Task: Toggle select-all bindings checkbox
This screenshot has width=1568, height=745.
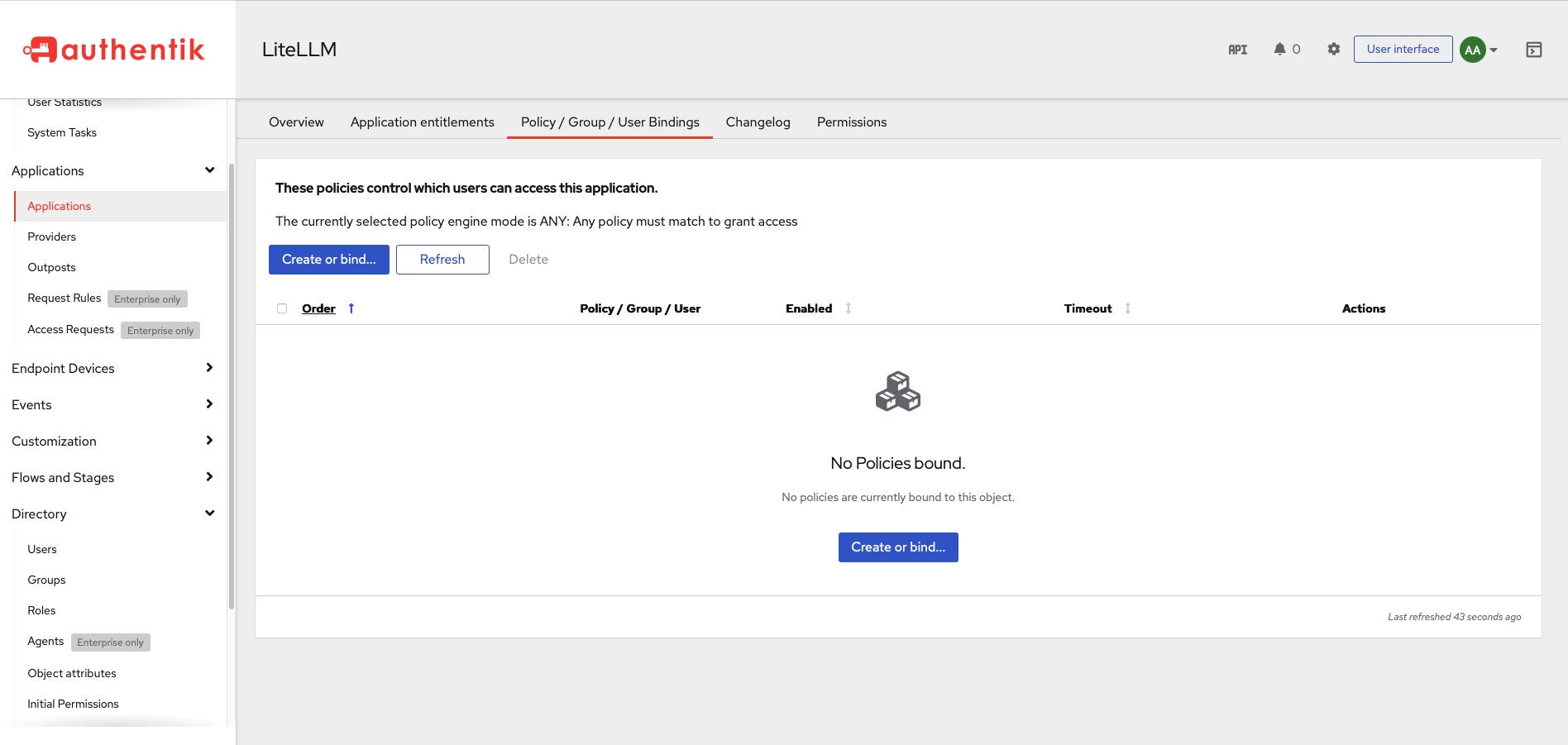Action: click(282, 308)
